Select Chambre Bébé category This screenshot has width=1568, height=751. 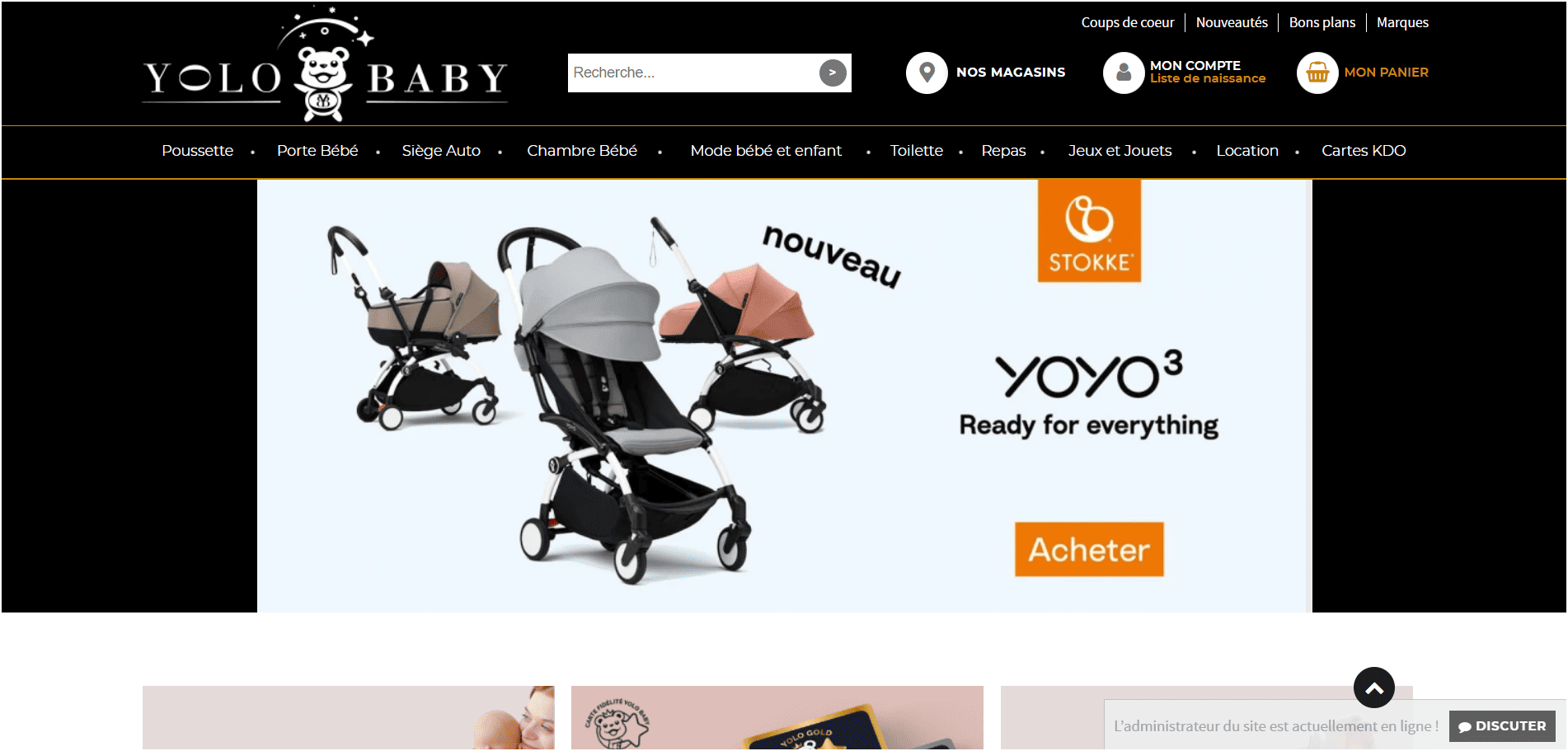point(582,151)
